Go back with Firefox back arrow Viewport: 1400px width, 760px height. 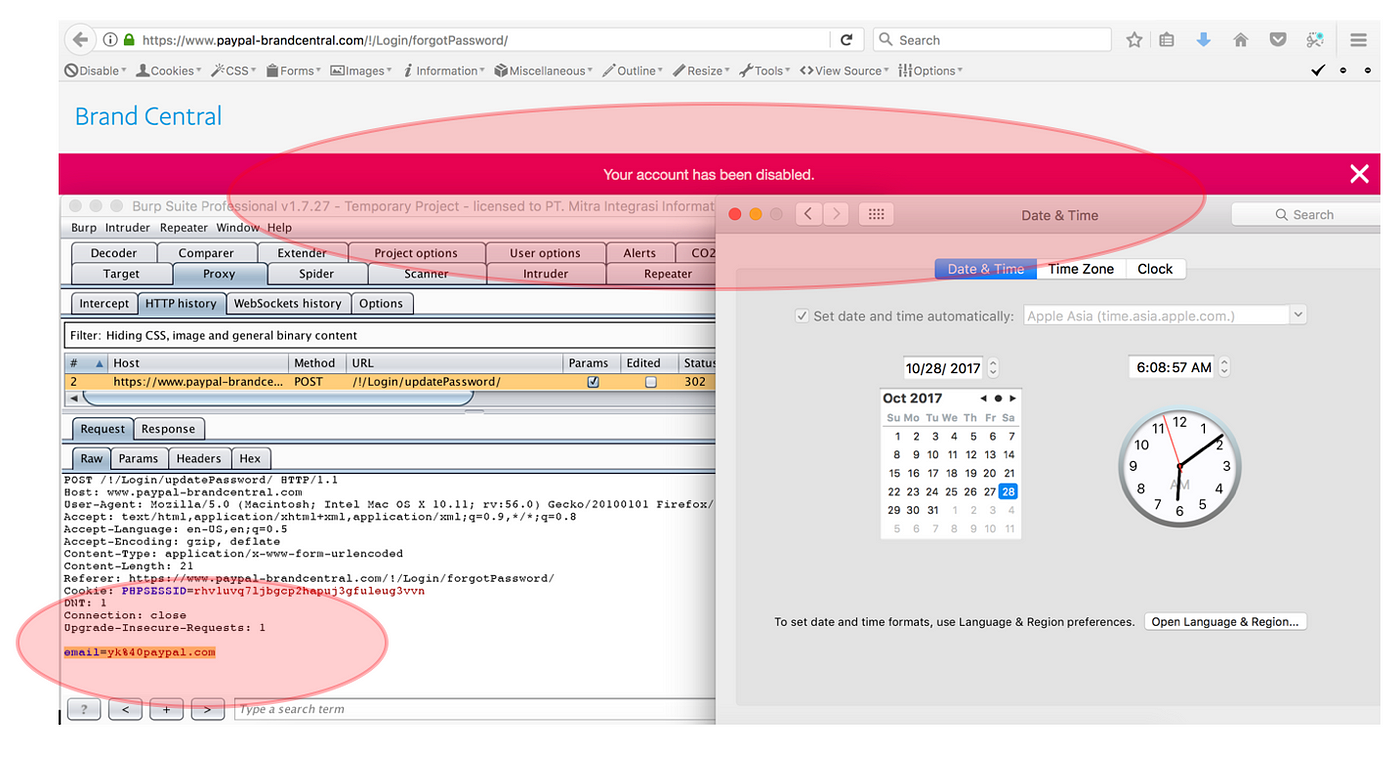pos(79,40)
